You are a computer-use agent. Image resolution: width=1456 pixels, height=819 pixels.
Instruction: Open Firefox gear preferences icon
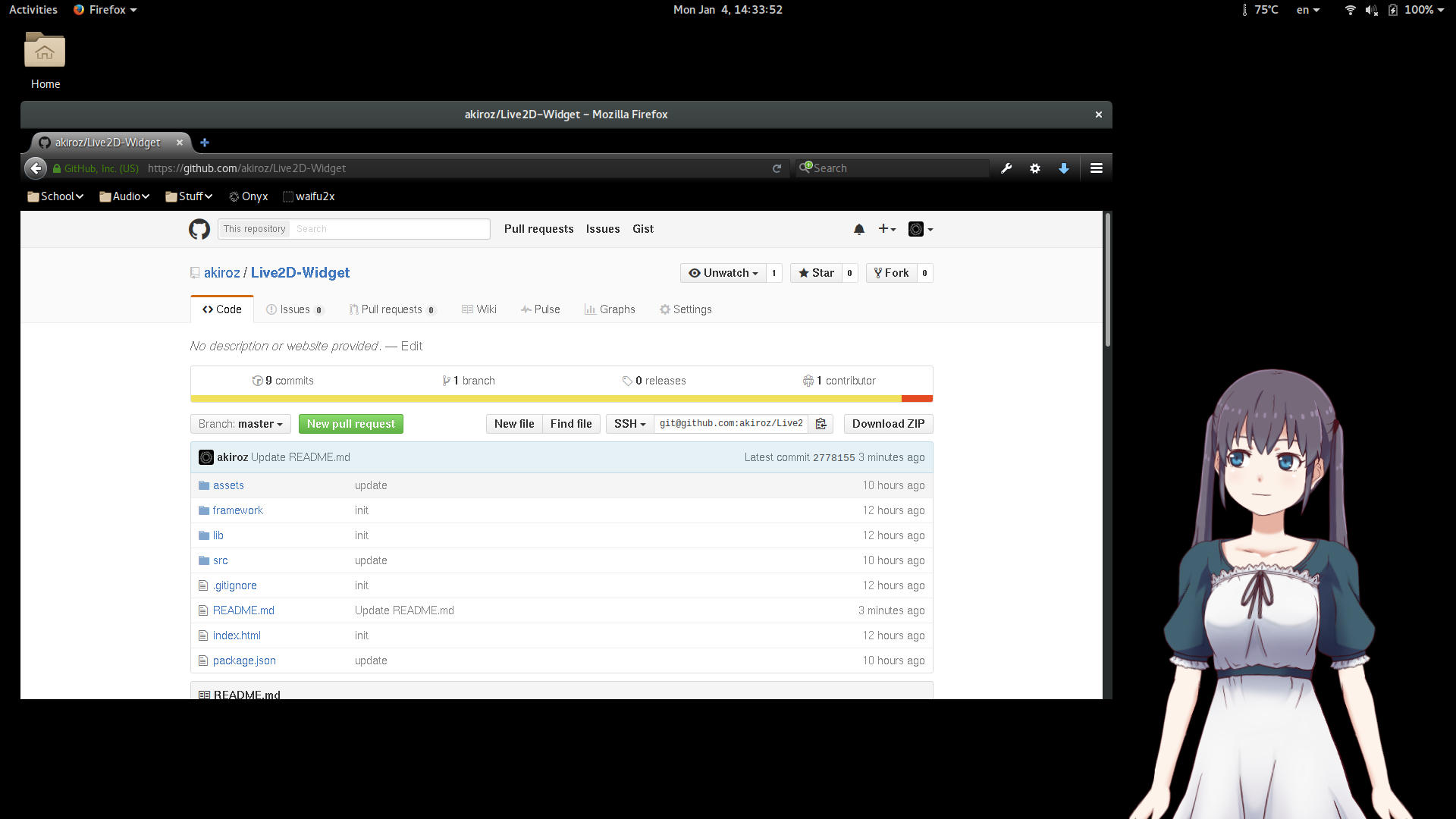pos(1035,168)
